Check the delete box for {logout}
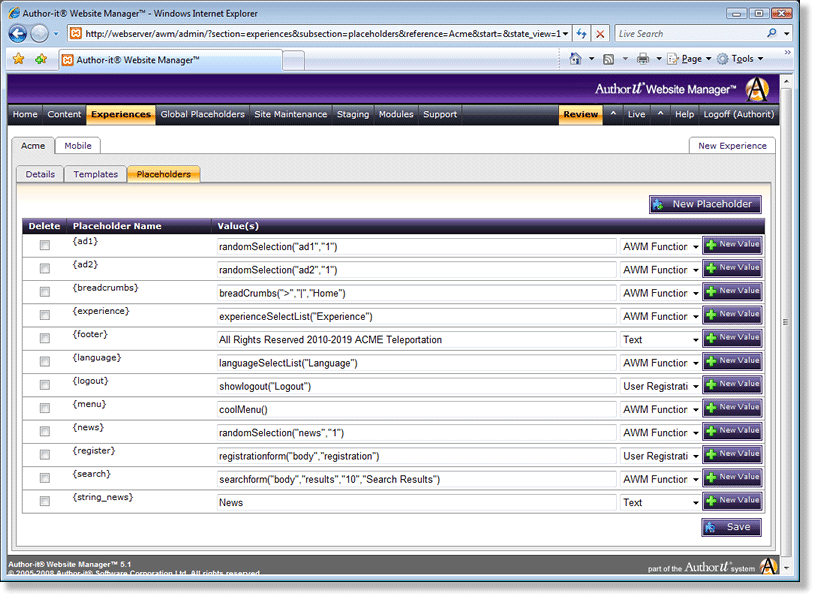 click(45, 385)
